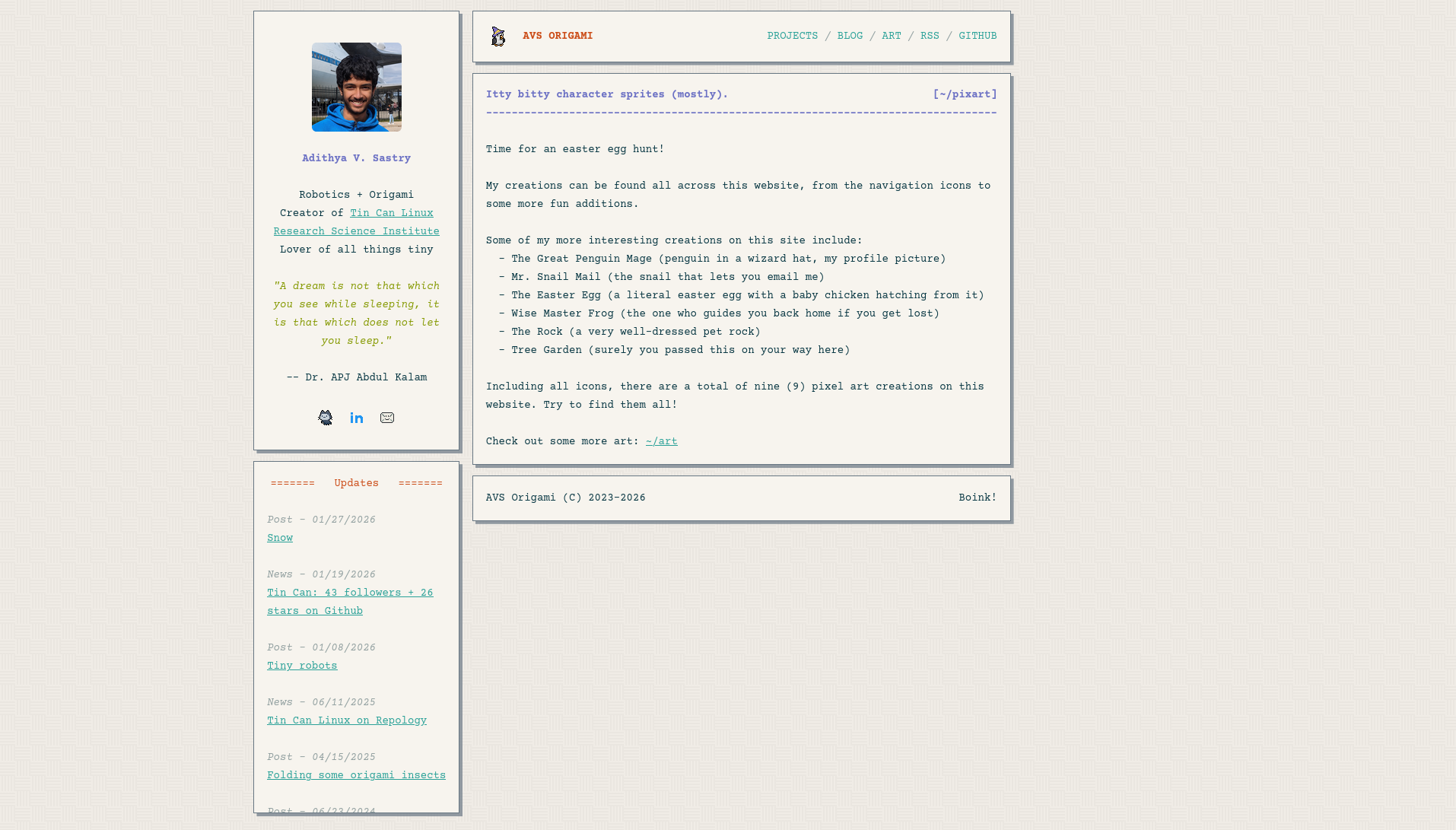1456x830 pixels.
Task: Open Tin Can 43 followers news link
Action: (x=350, y=593)
